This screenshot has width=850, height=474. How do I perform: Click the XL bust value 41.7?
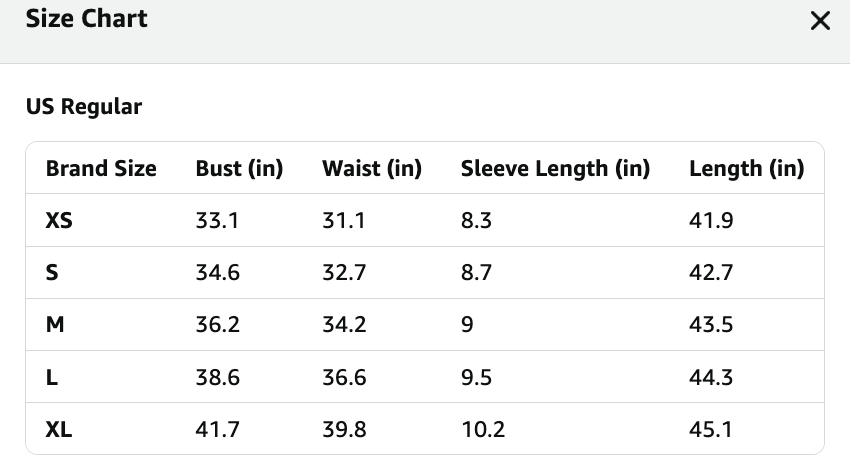(217, 429)
